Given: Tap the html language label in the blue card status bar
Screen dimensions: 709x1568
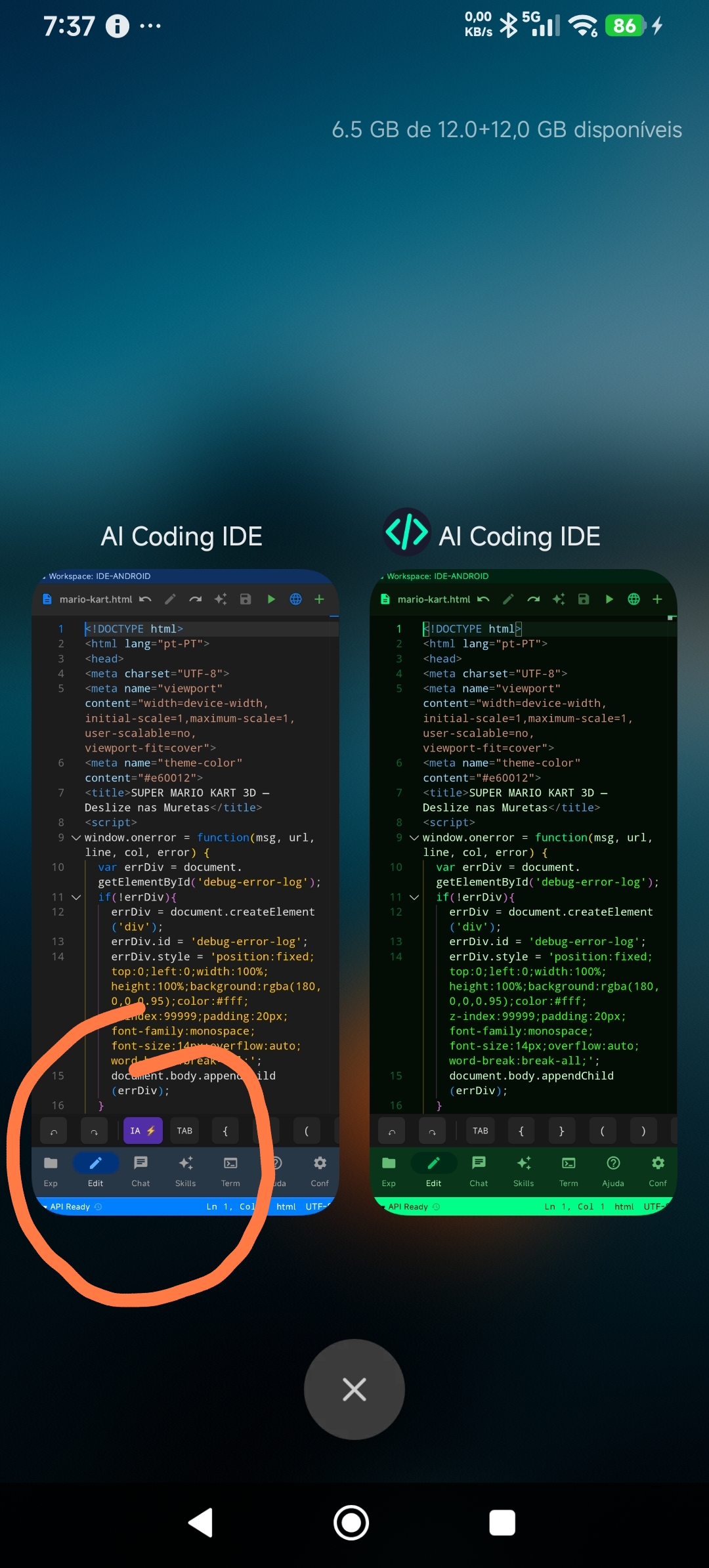Looking at the screenshot, I should [286, 1206].
